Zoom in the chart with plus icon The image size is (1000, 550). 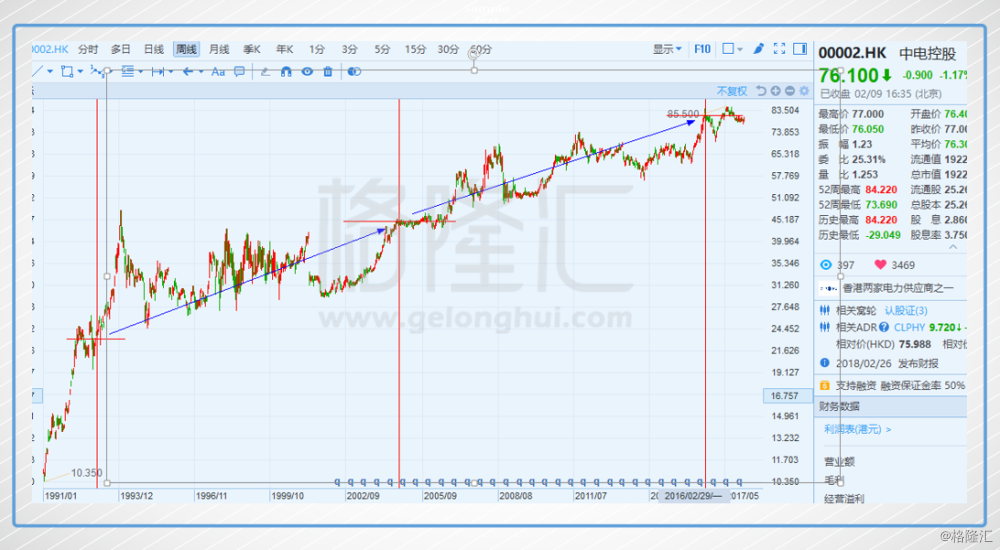coord(776,91)
